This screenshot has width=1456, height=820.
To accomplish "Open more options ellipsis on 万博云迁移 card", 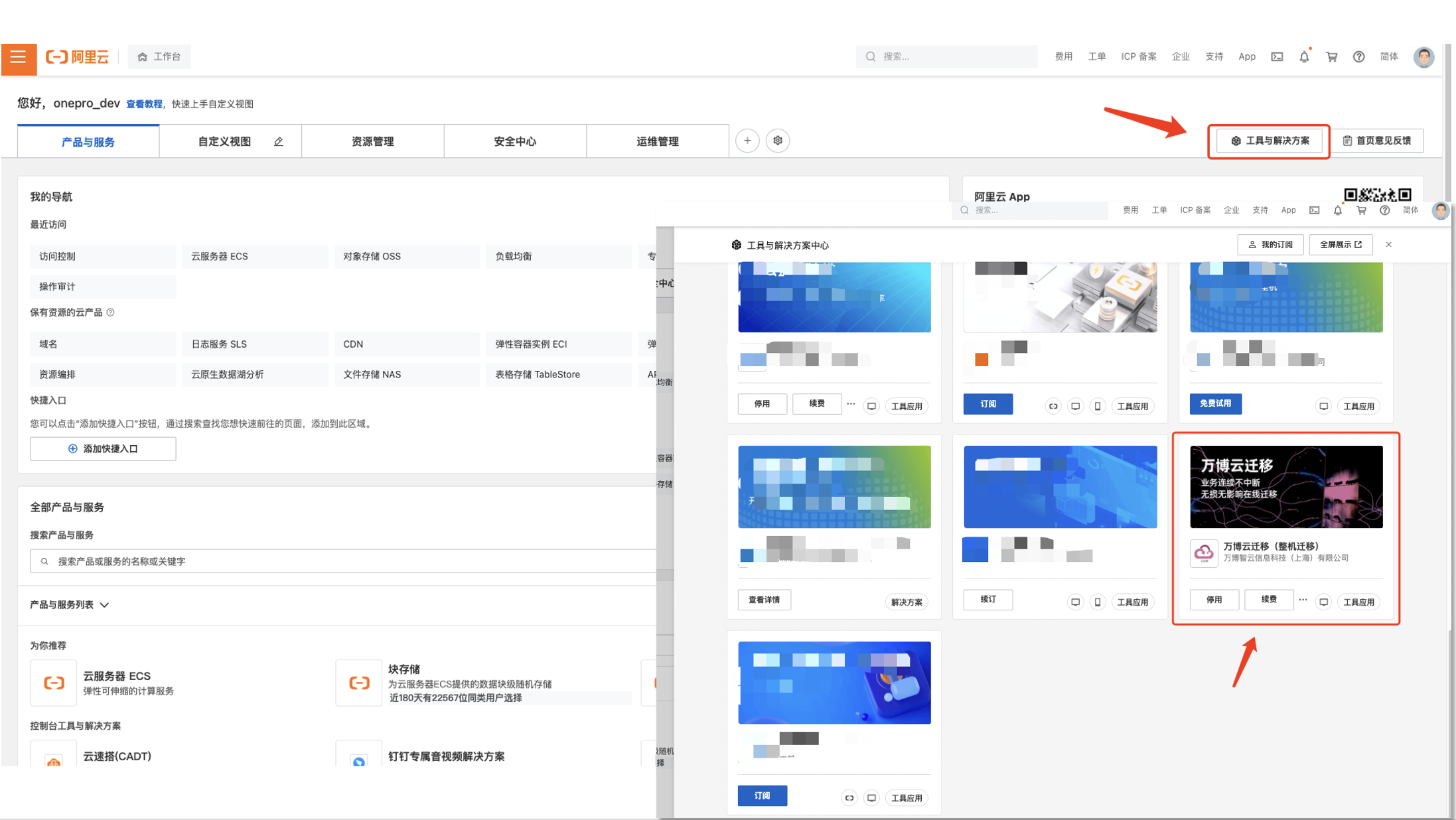I will coord(1303,600).
